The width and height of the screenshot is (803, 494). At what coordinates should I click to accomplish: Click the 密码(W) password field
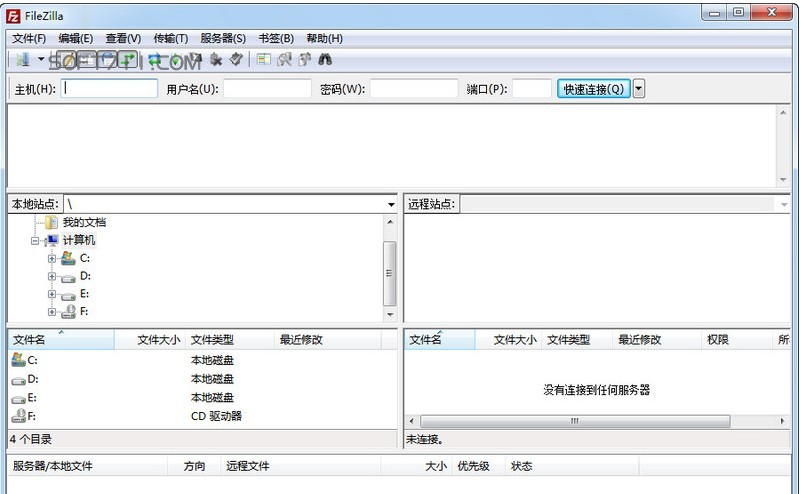coord(414,89)
